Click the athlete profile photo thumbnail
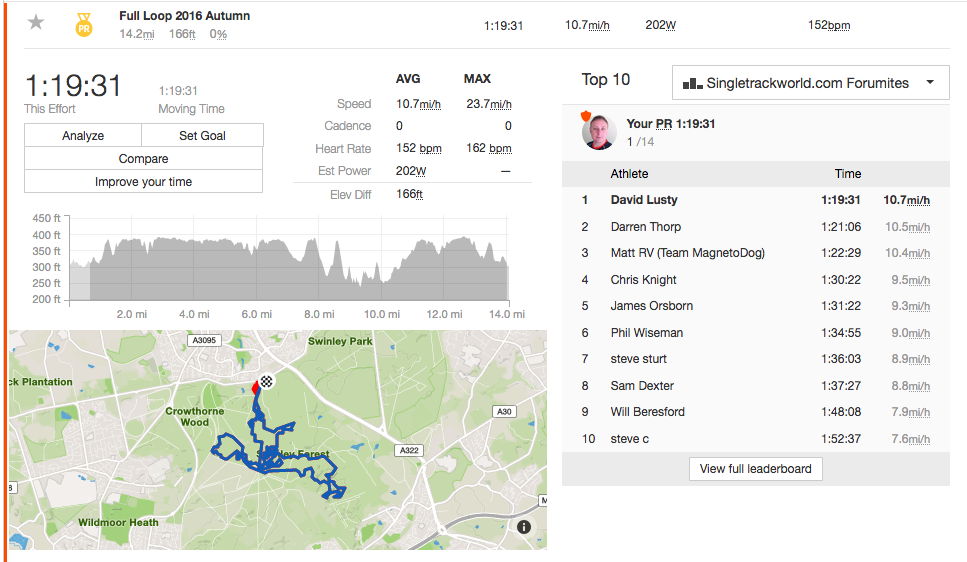967x562 pixels. pyautogui.click(x=599, y=132)
